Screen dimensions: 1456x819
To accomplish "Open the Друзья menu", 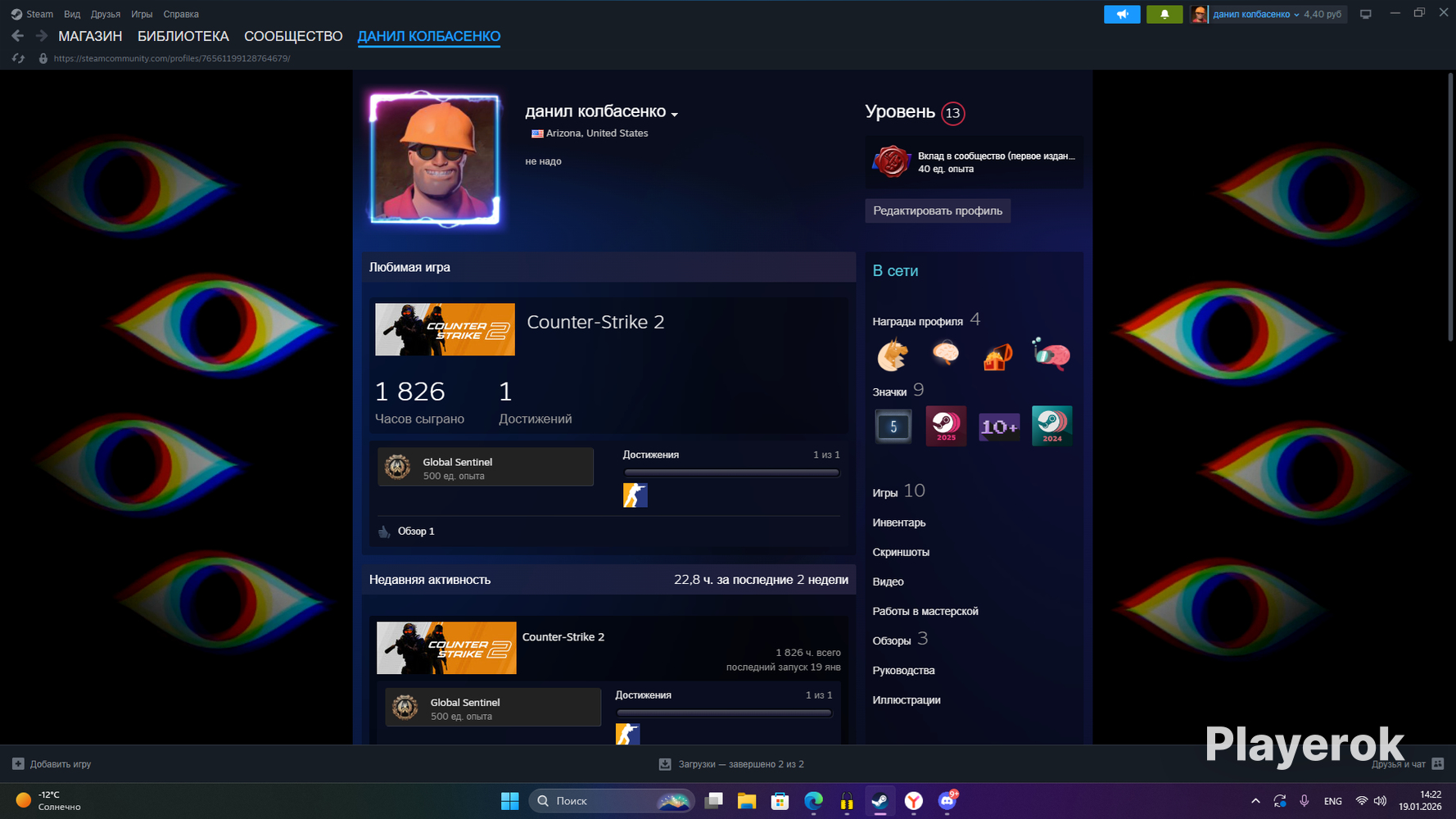I will pyautogui.click(x=106, y=14).
